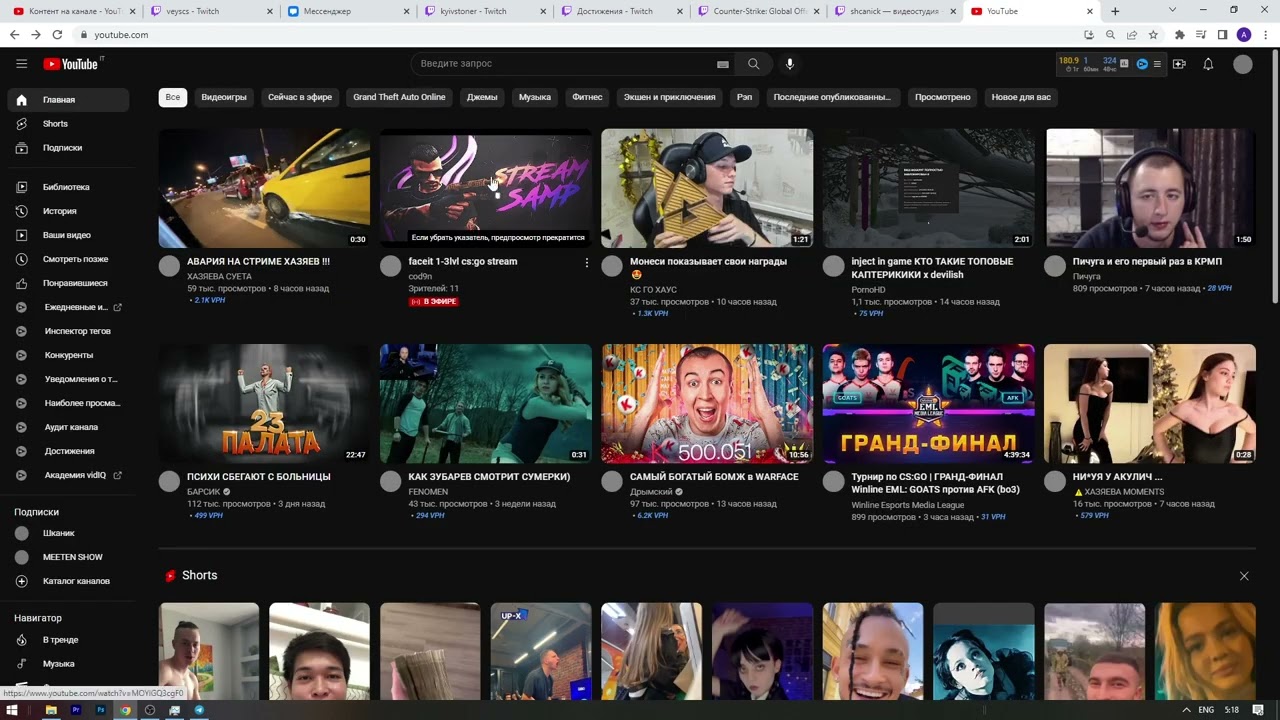The image size is (1280, 720).
Task: Open the ГРАНД-ФИНАЛ tournament thumbnail
Action: (x=928, y=404)
